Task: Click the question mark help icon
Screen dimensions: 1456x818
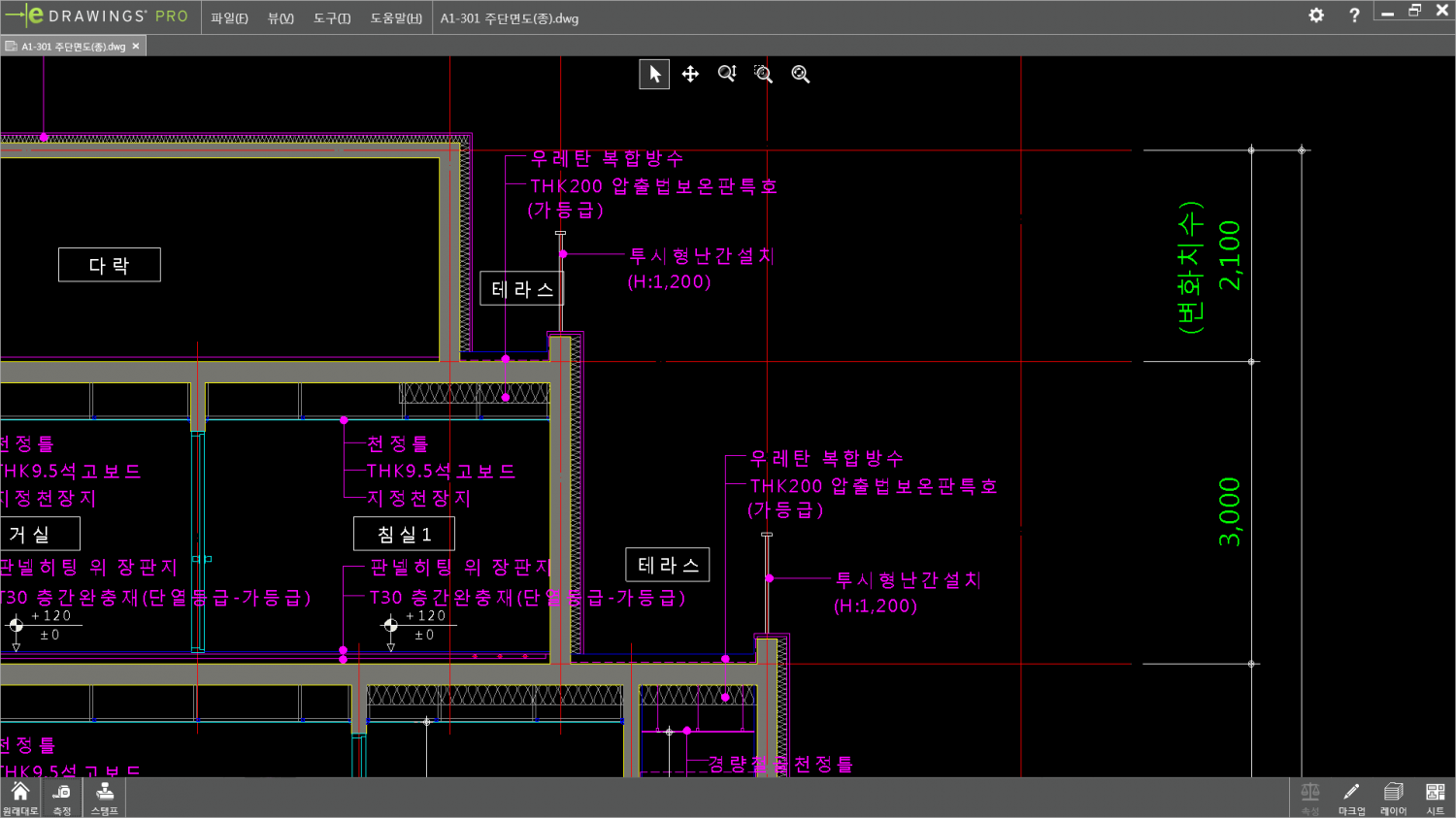Action: click(1354, 16)
